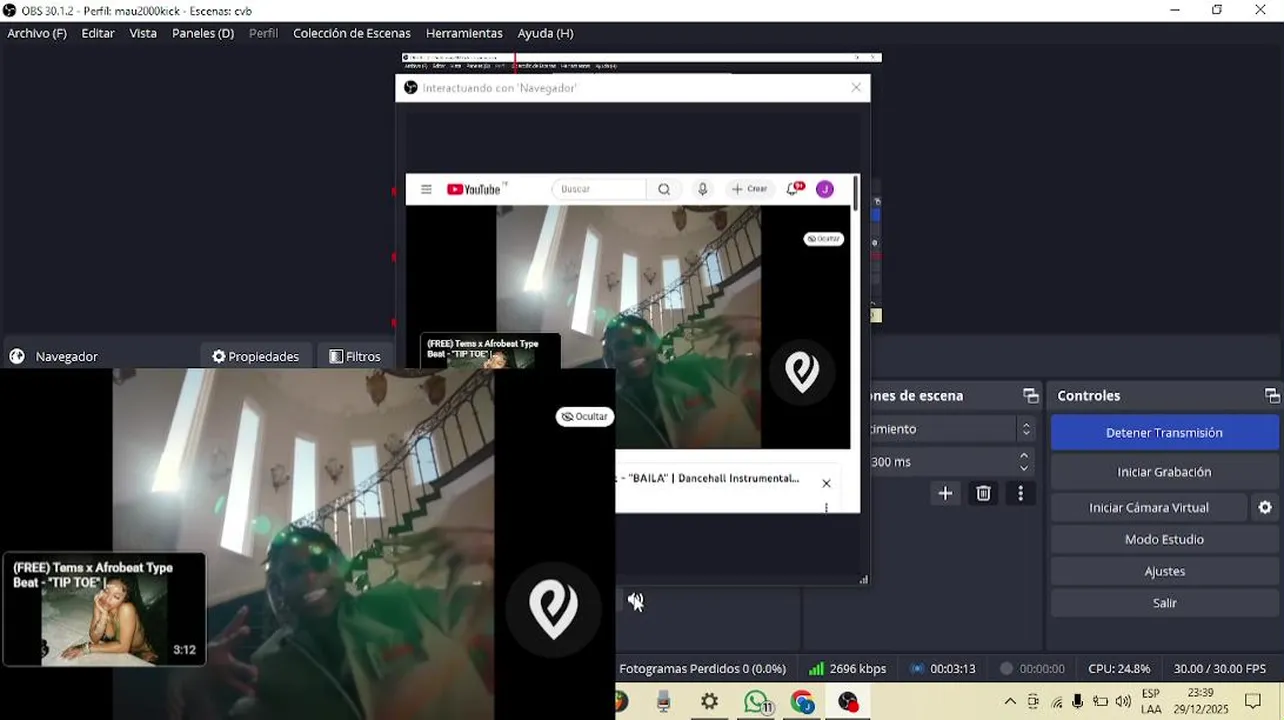Open Filtros for the Navegador source
1284x720 pixels.
tap(355, 356)
